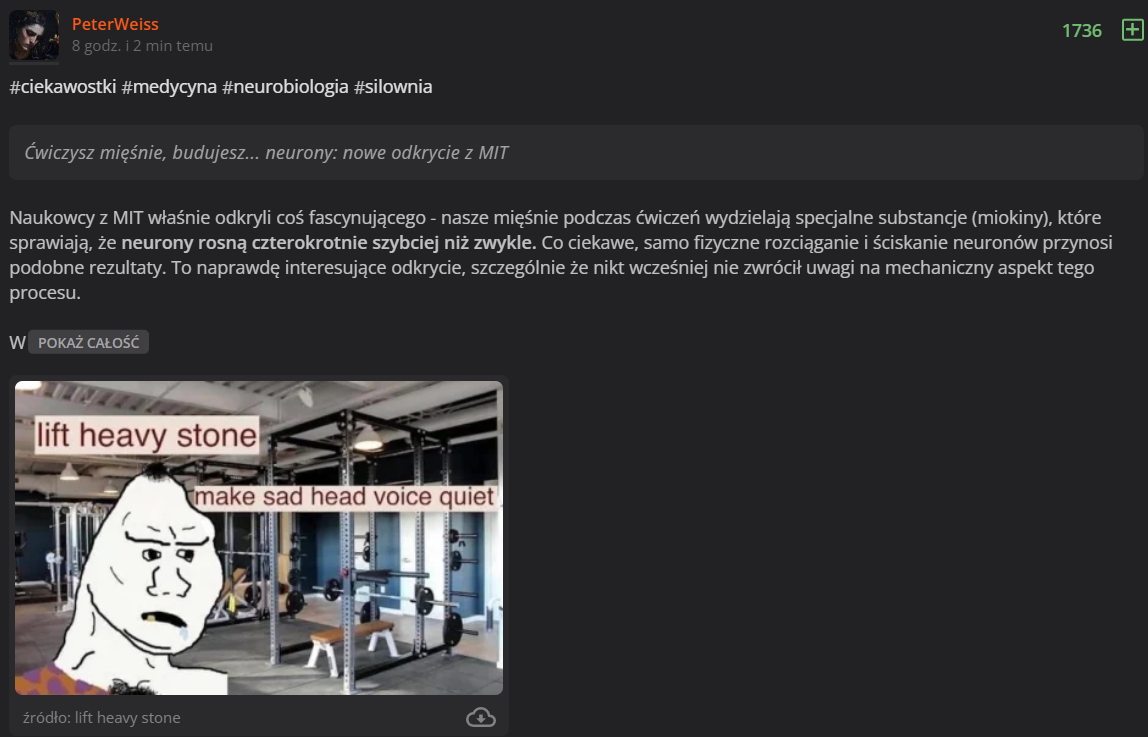Viewport: 1148px width, 737px height.
Task: Click the "lift heavy stone" caption in the meme
Action: 147,435
